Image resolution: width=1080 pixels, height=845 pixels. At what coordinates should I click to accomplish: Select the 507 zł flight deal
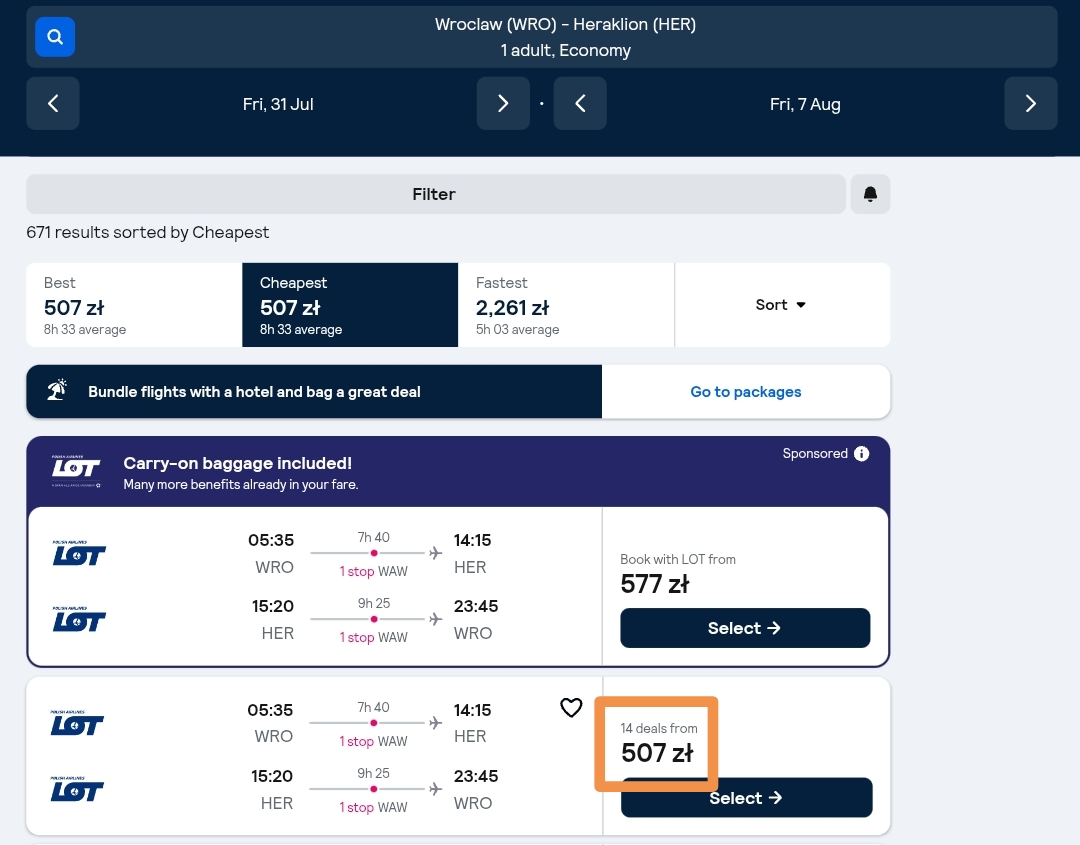747,797
